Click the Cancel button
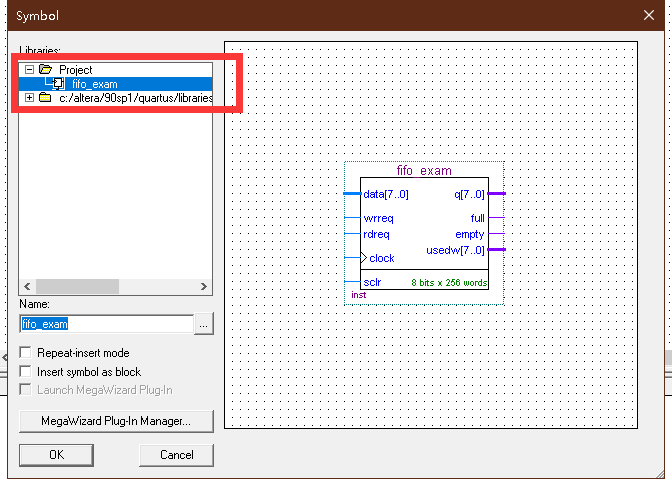 pyautogui.click(x=177, y=455)
